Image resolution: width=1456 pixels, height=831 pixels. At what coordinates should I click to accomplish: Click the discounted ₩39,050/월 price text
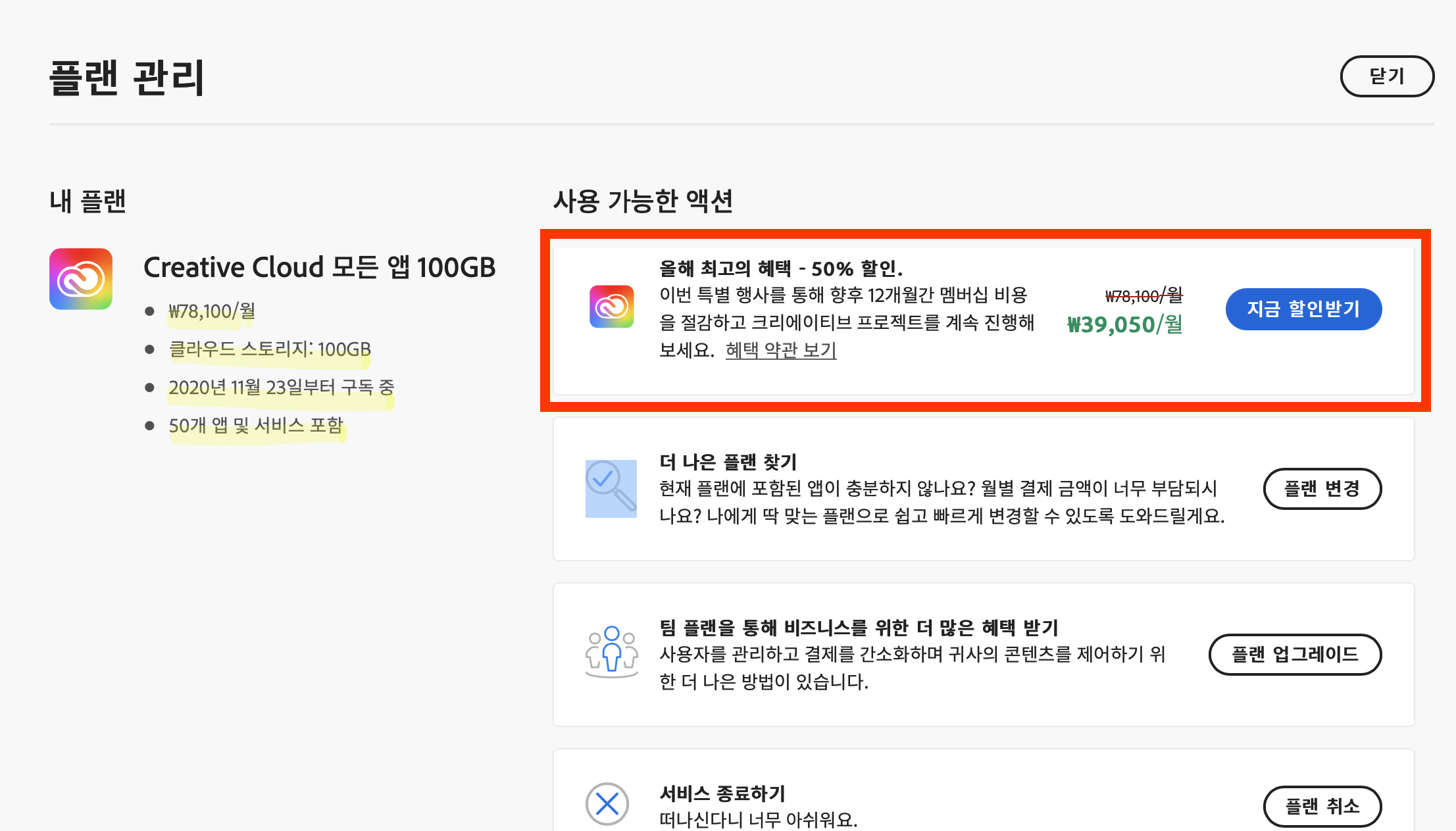point(1124,324)
